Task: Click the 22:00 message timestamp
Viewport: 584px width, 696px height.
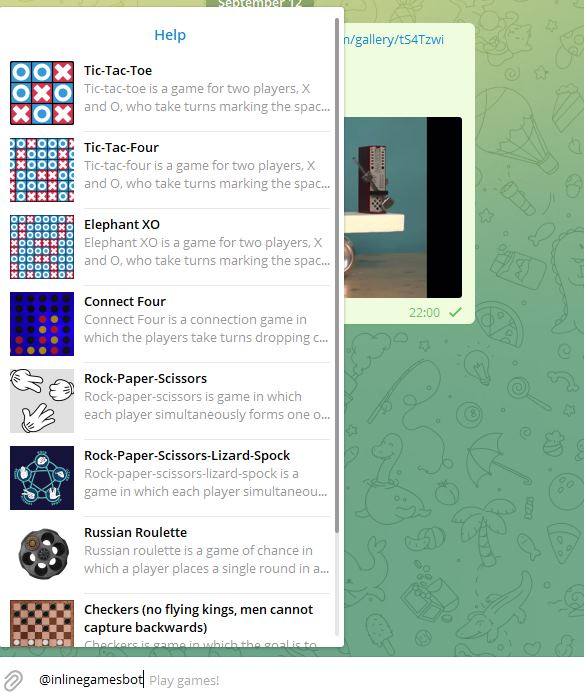Action: [x=424, y=312]
